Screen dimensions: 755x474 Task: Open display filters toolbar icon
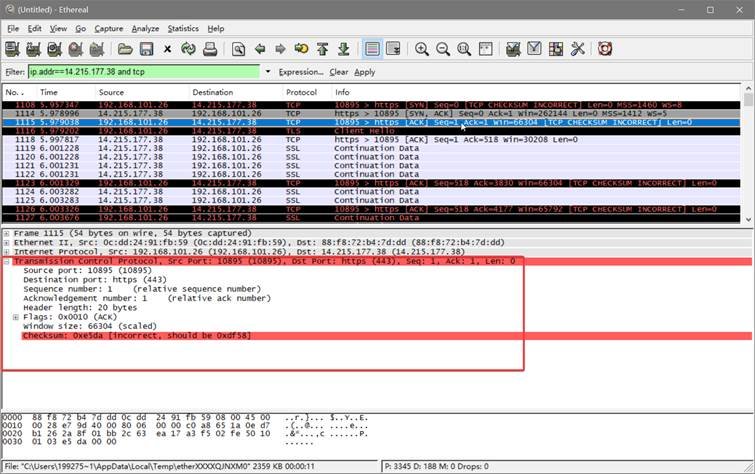tap(534, 49)
